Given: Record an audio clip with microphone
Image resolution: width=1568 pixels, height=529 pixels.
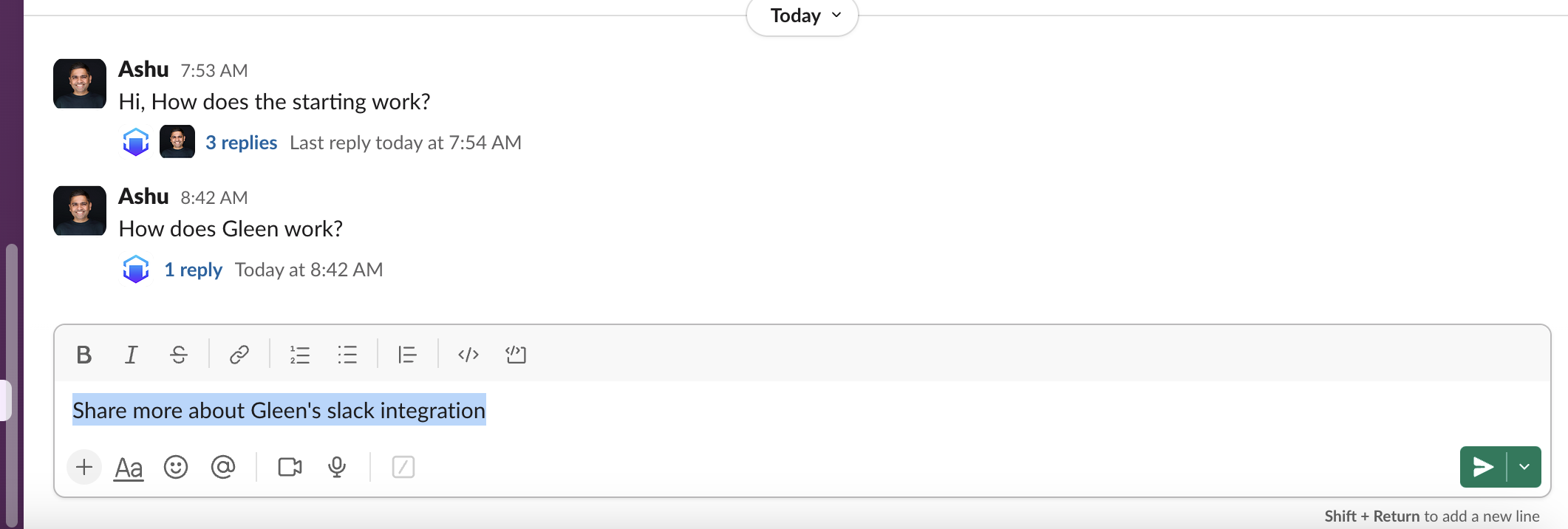Looking at the screenshot, I should tap(337, 467).
